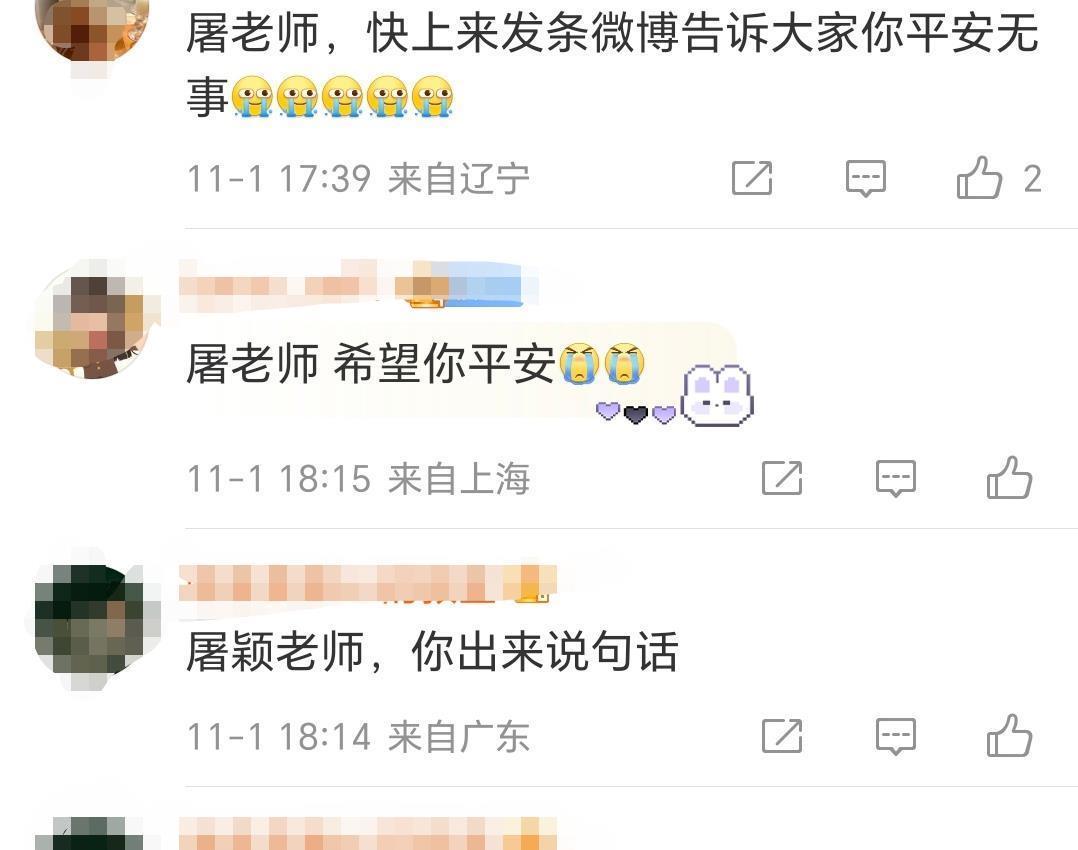Repost the 18:15 comment from 上海

click(782, 478)
